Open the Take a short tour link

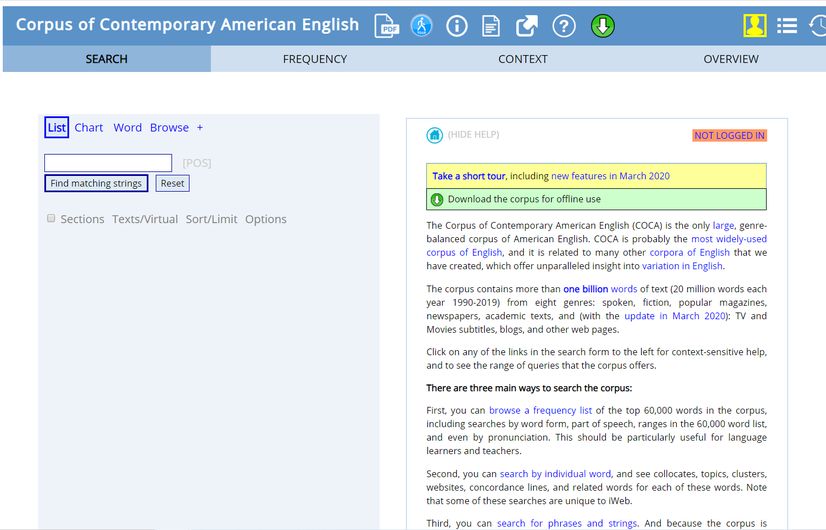pyautogui.click(x=469, y=176)
